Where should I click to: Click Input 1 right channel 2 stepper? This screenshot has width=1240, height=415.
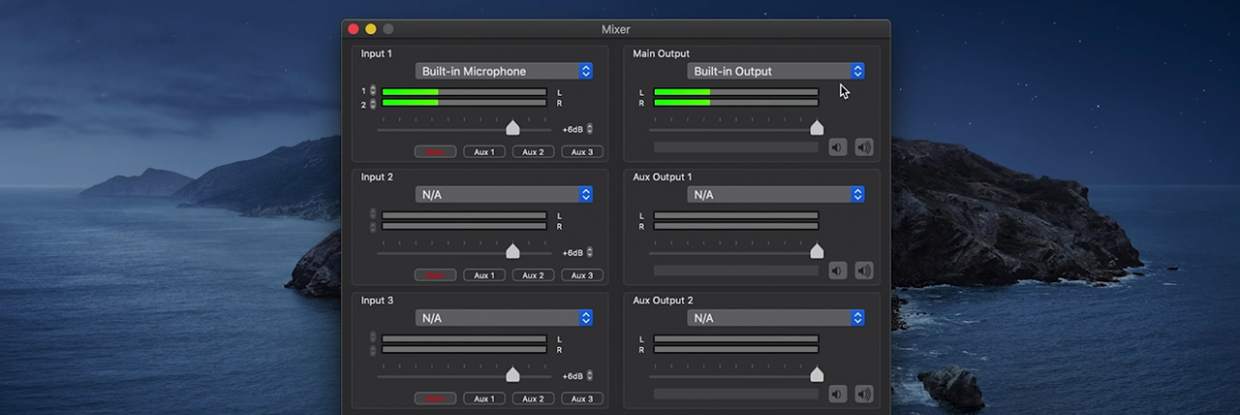click(373, 103)
